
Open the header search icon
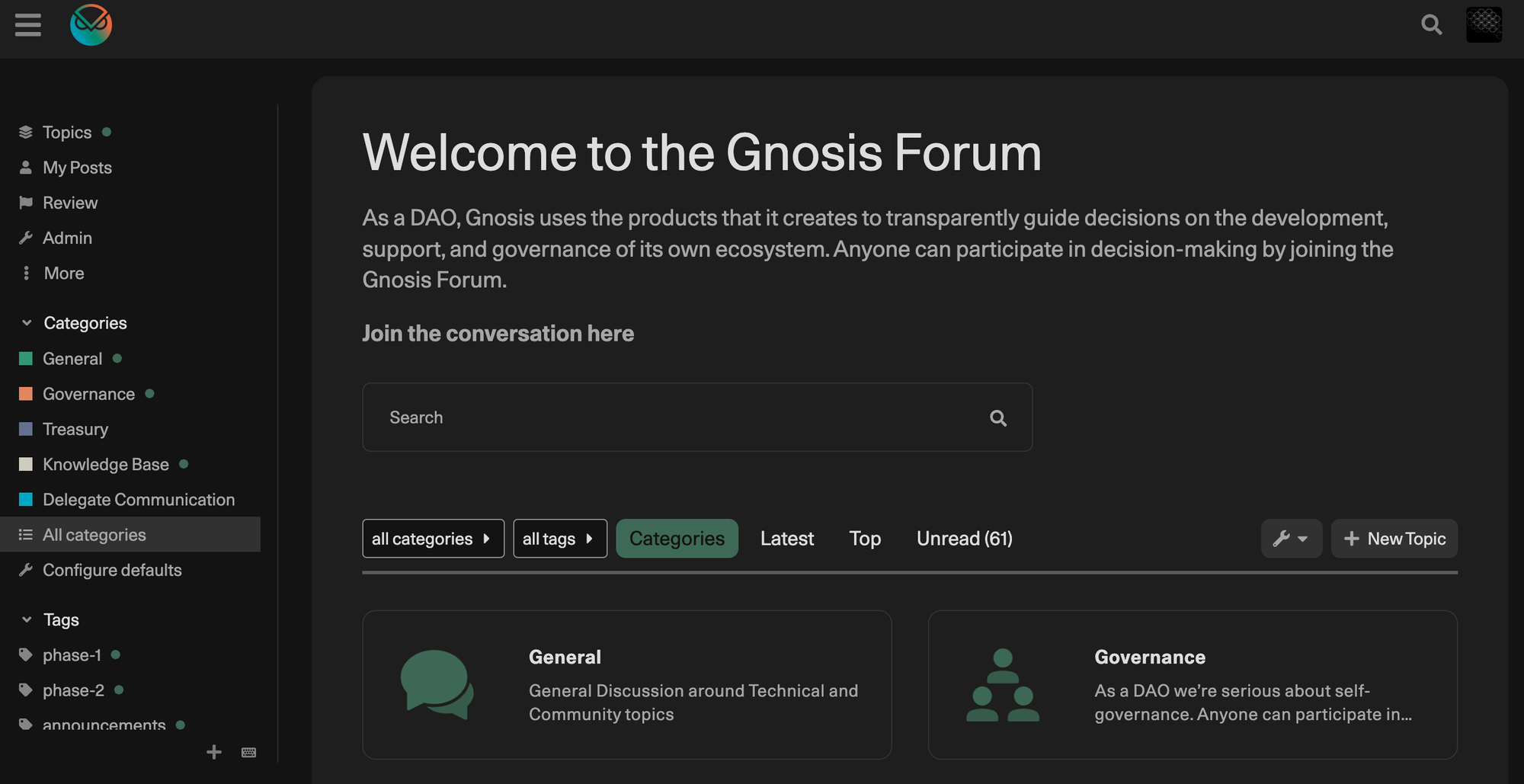tap(1432, 25)
